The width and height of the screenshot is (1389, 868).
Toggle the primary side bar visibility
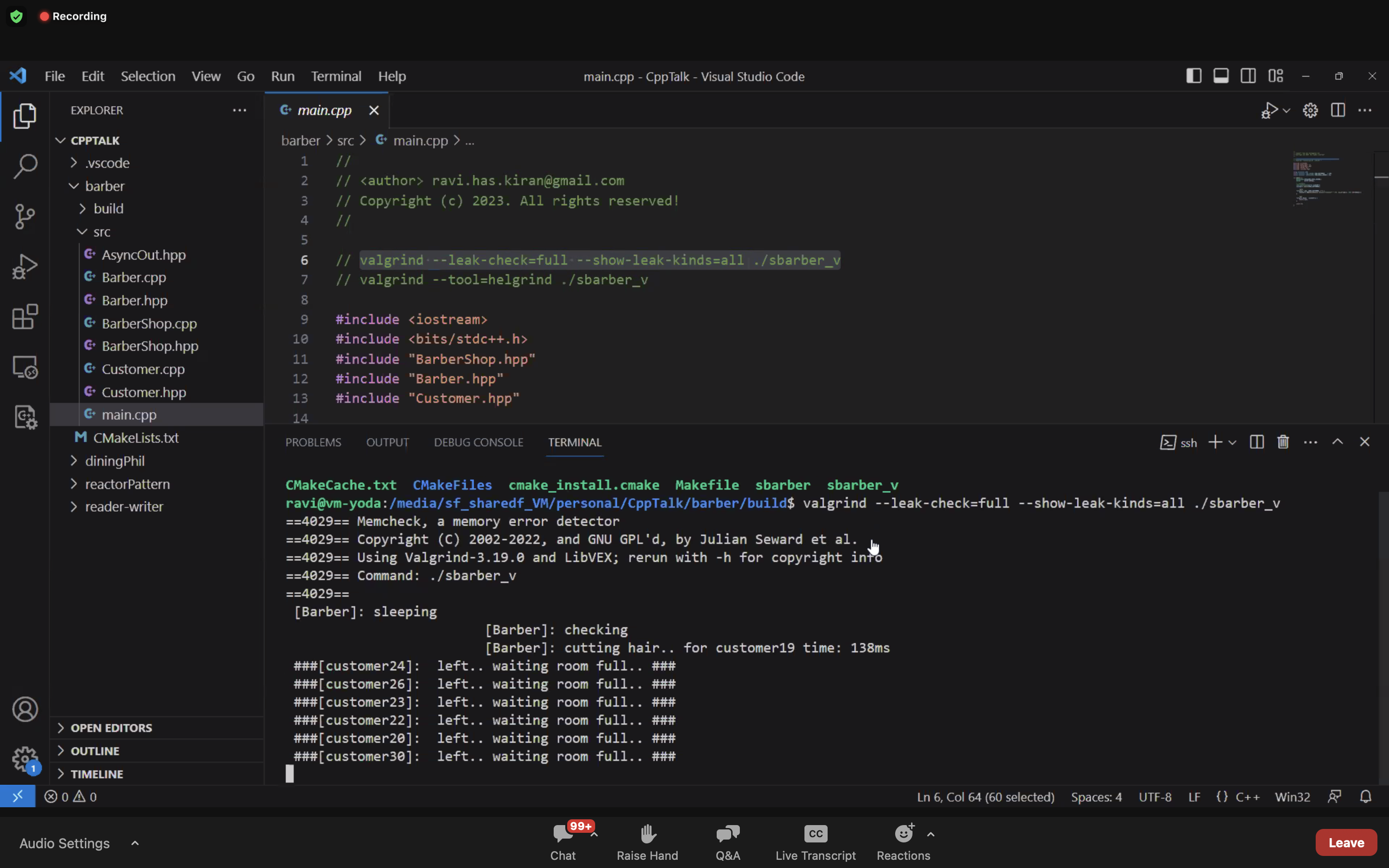pos(1193,76)
